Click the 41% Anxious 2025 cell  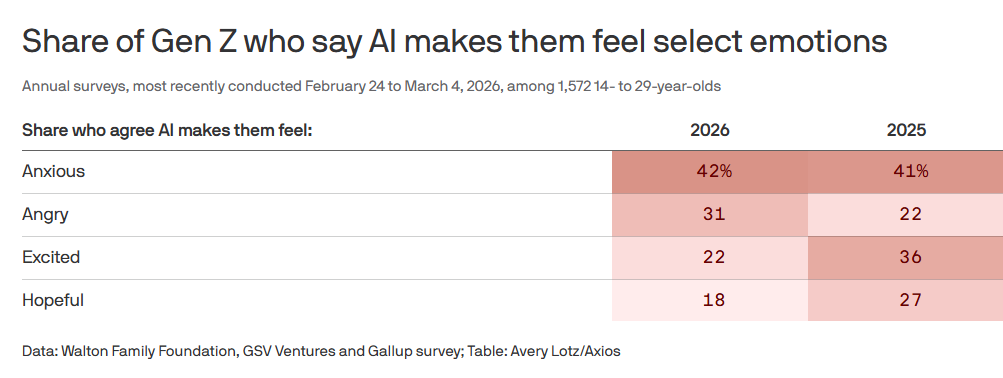pos(906,172)
